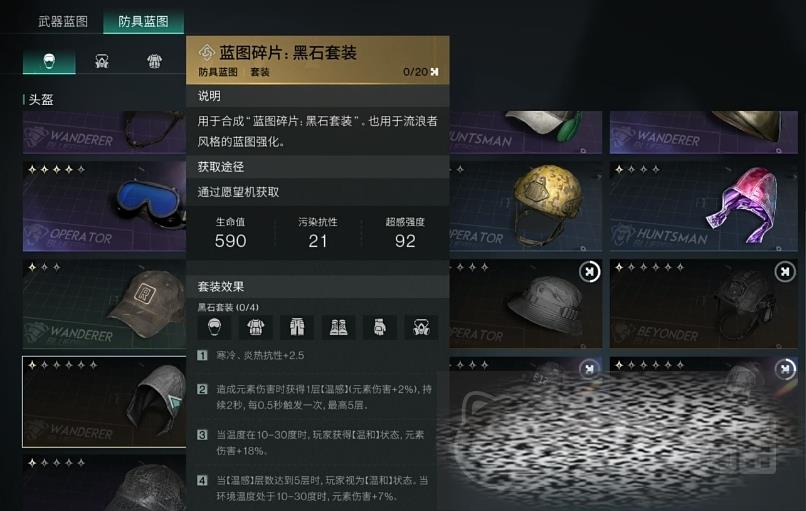The height and width of the screenshot is (511, 806).
Task: Click helmet icon in 黑石套装 set row
Action: tap(214, 327)
